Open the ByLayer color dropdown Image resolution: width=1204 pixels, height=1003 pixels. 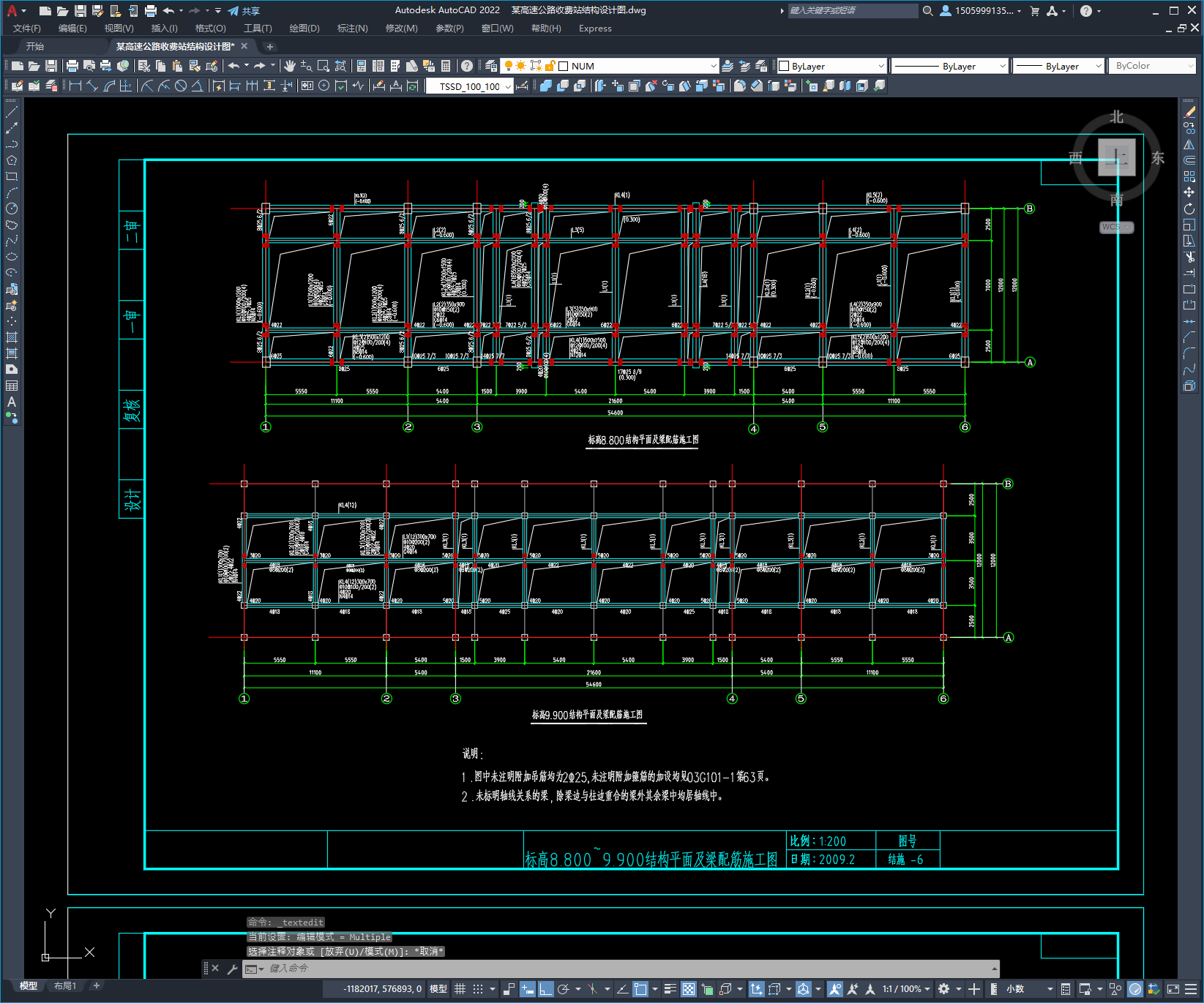[x=831, y=66]
